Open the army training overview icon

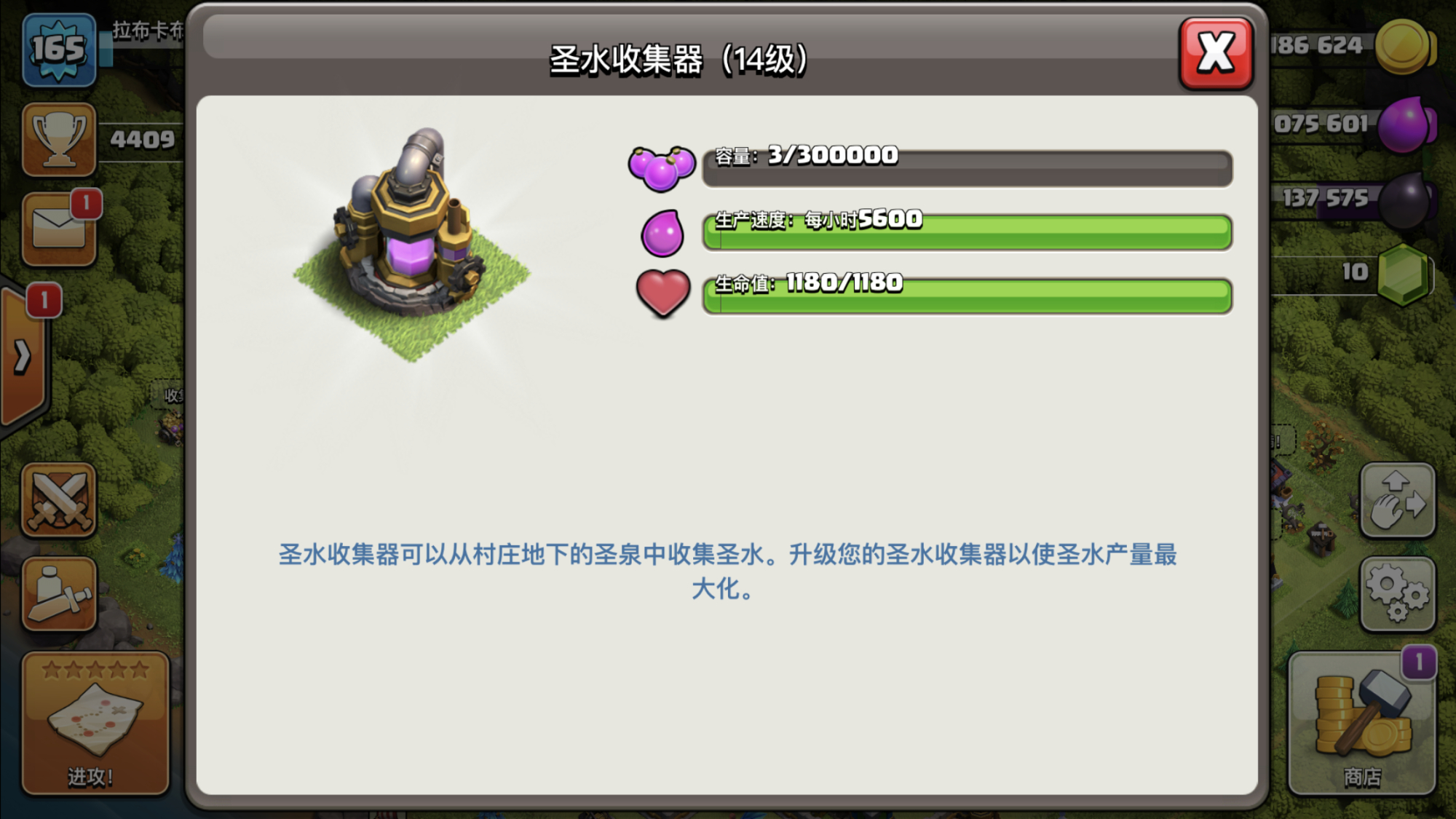tap(59, 594)
